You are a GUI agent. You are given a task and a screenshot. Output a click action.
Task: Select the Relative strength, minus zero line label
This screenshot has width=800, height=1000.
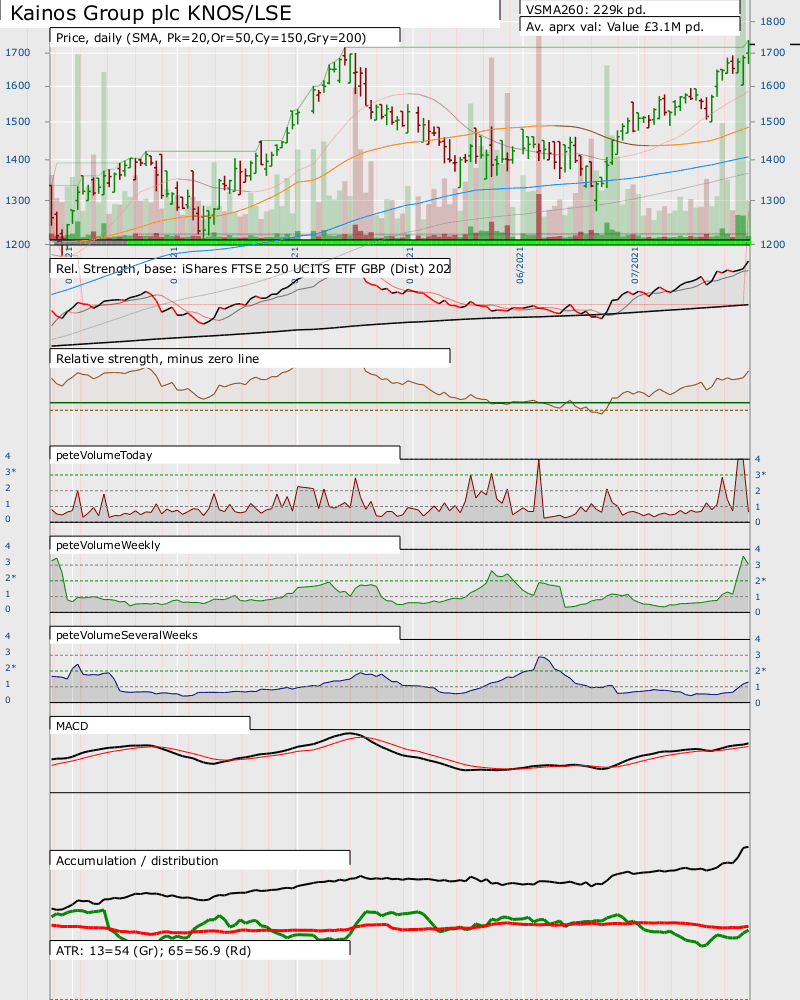click(158, 358)
